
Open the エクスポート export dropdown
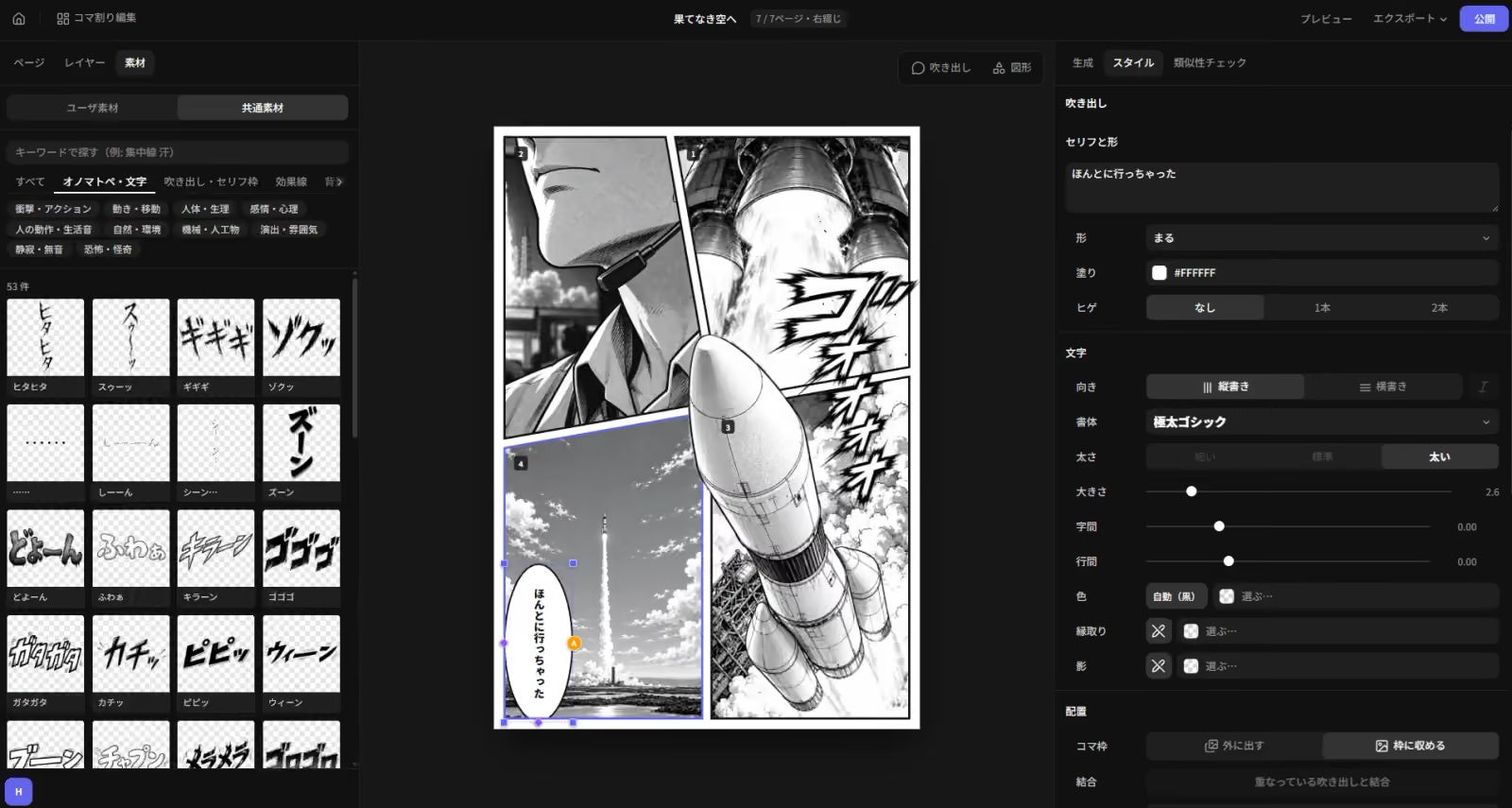(1410, 19)
